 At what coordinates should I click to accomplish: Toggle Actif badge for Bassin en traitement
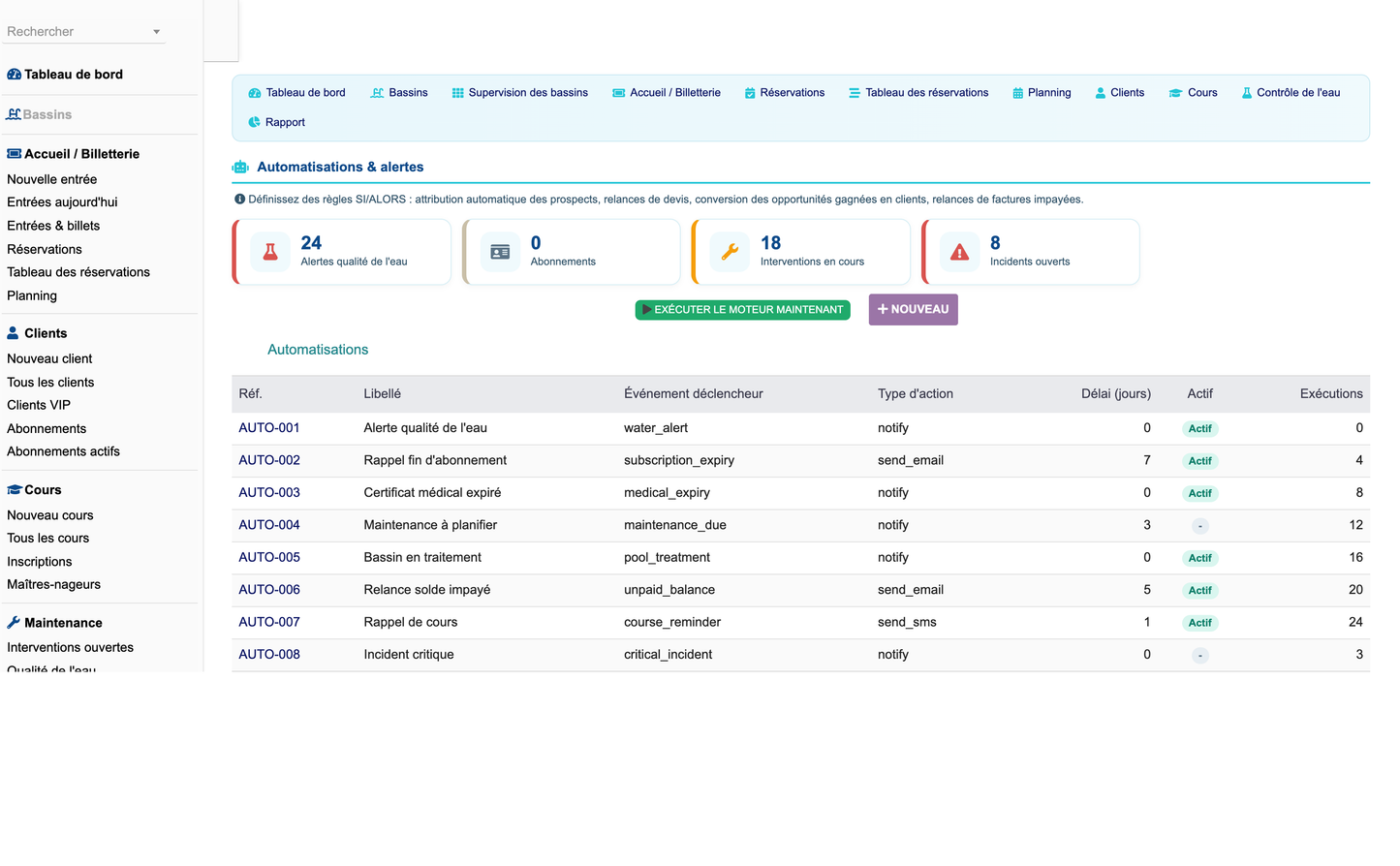point(1200,559)
